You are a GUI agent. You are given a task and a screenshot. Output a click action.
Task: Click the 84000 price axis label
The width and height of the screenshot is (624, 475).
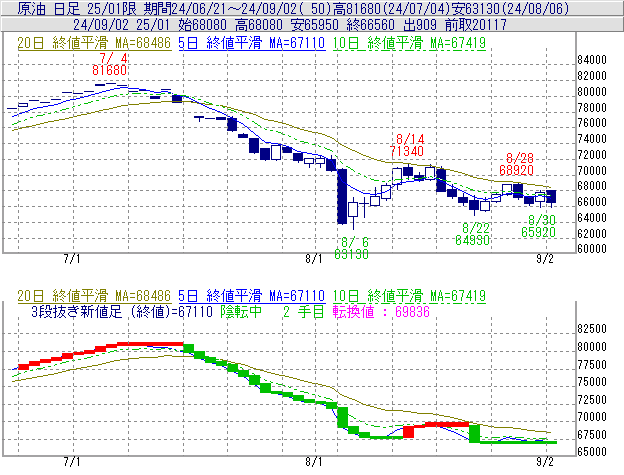click(x=592, y=60)
